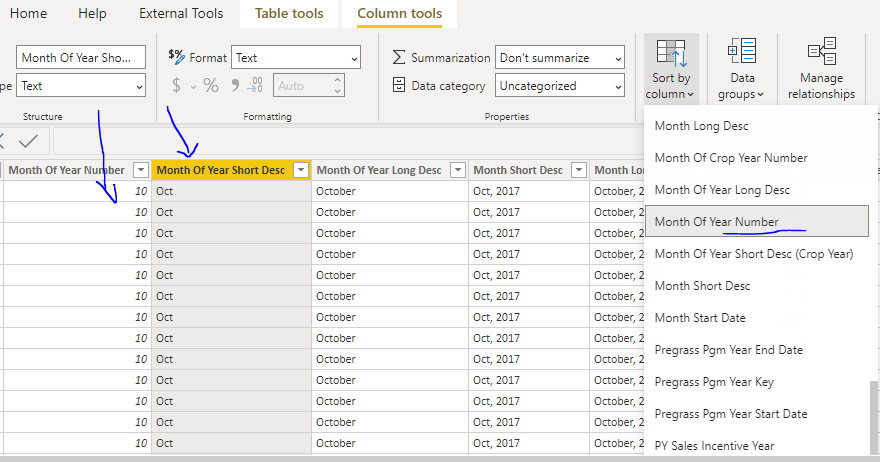The image size is (880, 462).
Task: Toggle thousands separator comma icon
Action: [x=235, y=85]
